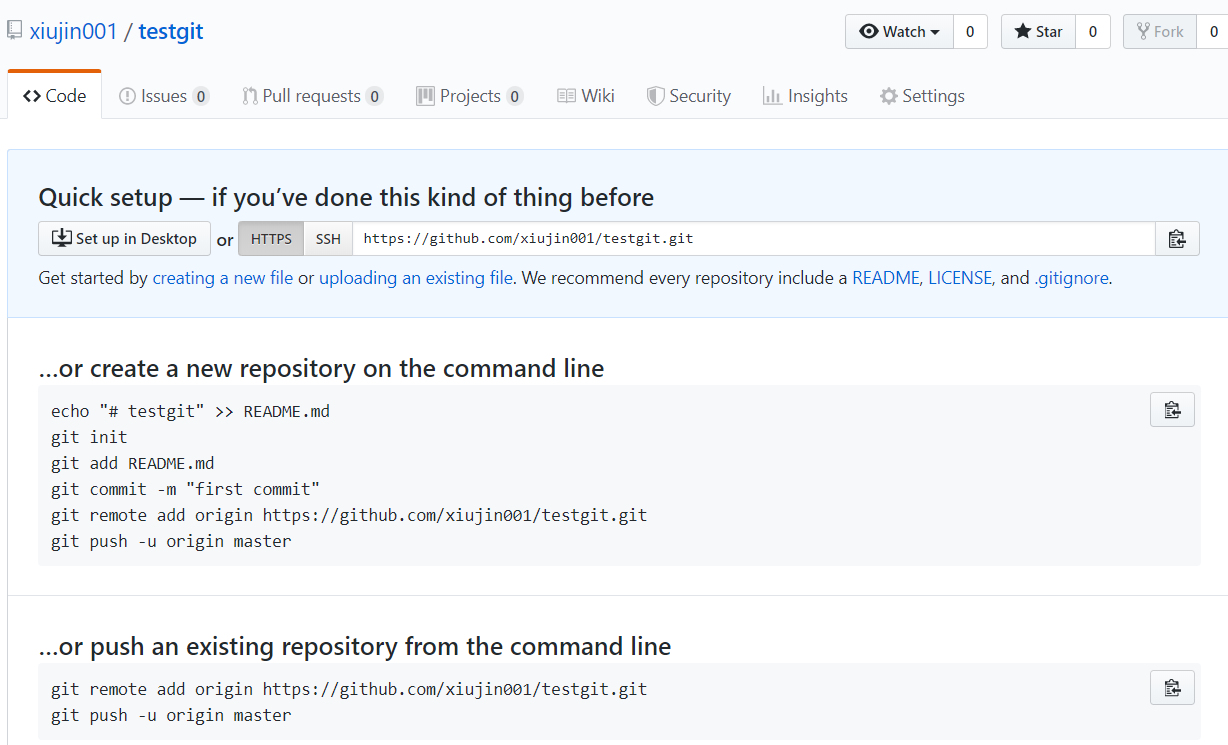Expand the Watch dropdown
This screenshot has width=1228, height=745.
(900, 32)
